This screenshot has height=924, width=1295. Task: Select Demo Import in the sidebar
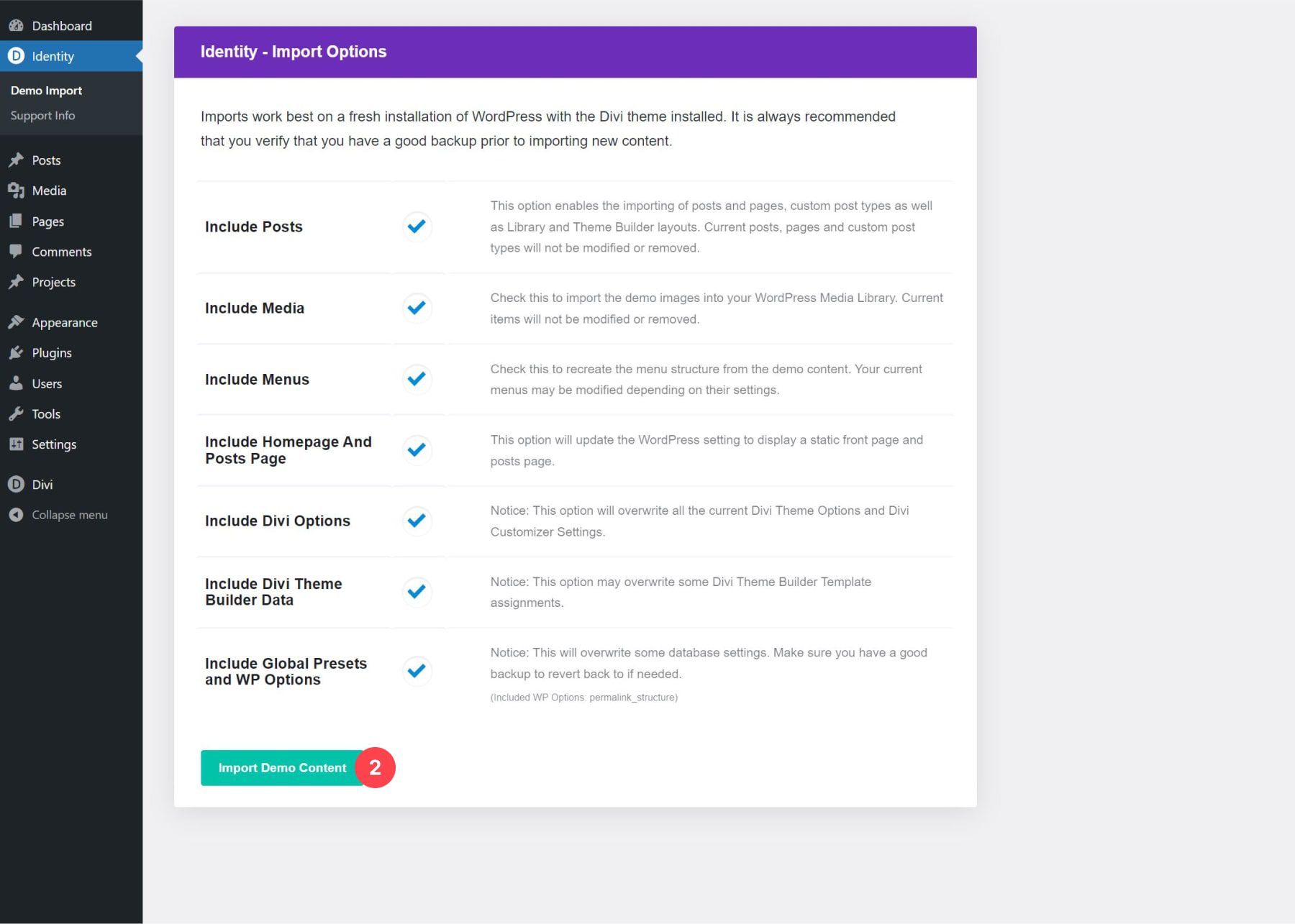tap(46, 91)
